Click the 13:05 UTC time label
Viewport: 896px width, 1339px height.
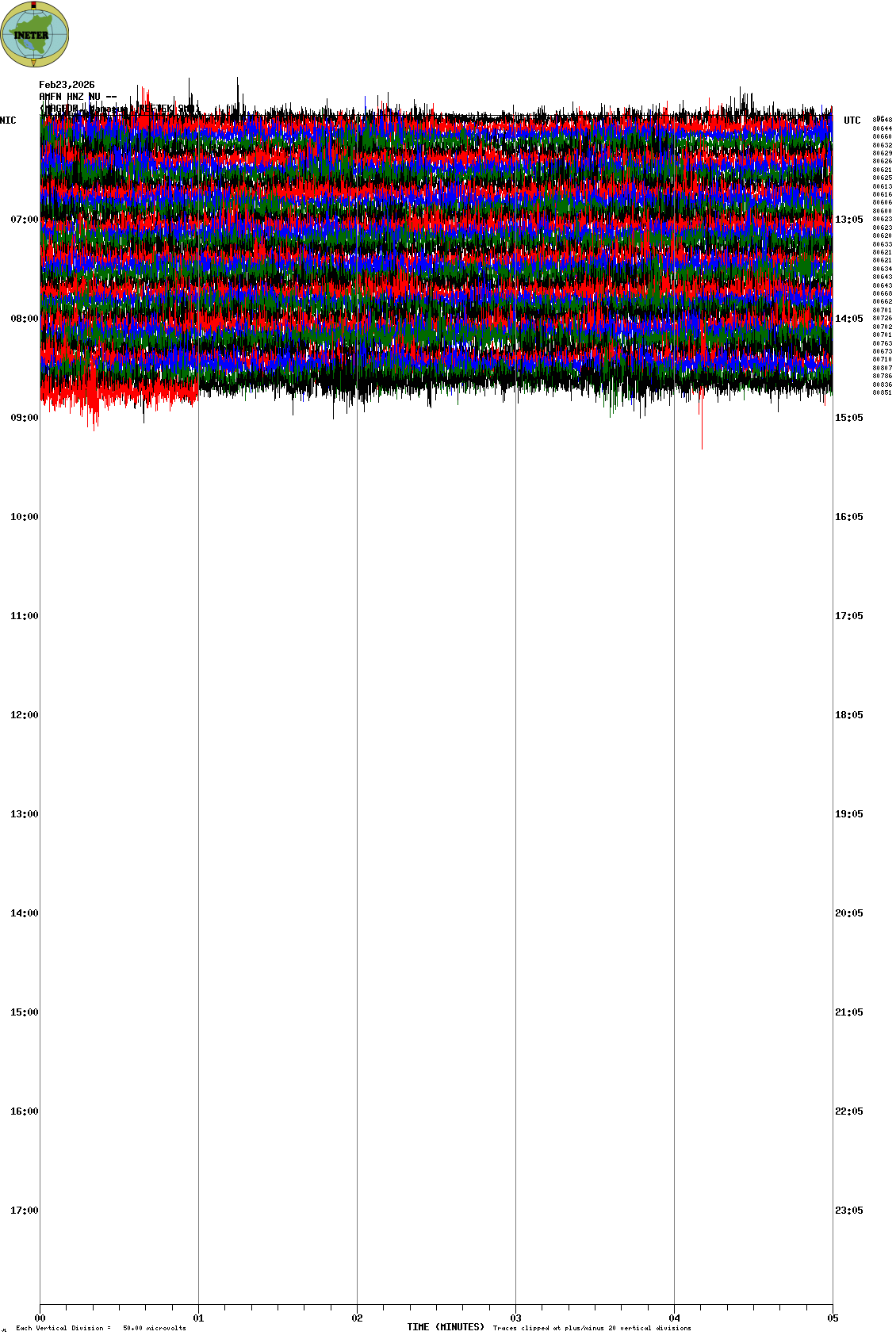[848, 220]
